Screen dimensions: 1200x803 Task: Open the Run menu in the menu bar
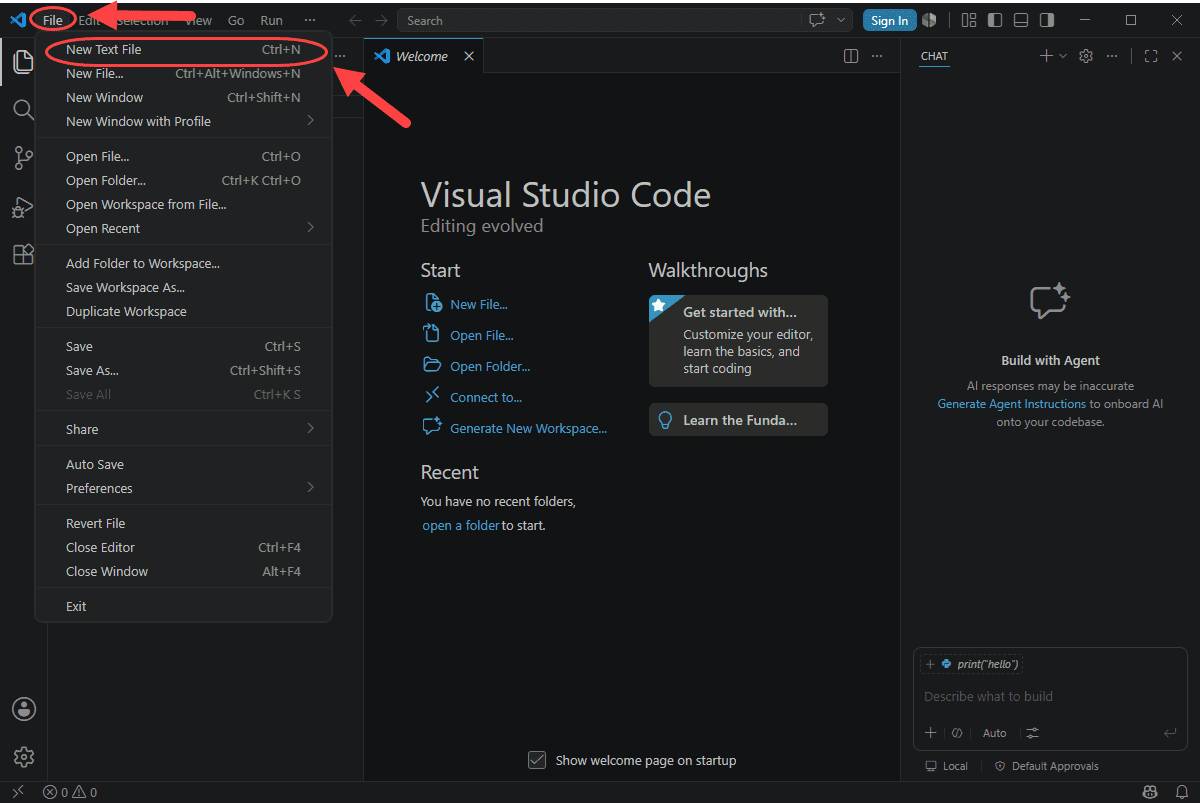tap(271, 20)
